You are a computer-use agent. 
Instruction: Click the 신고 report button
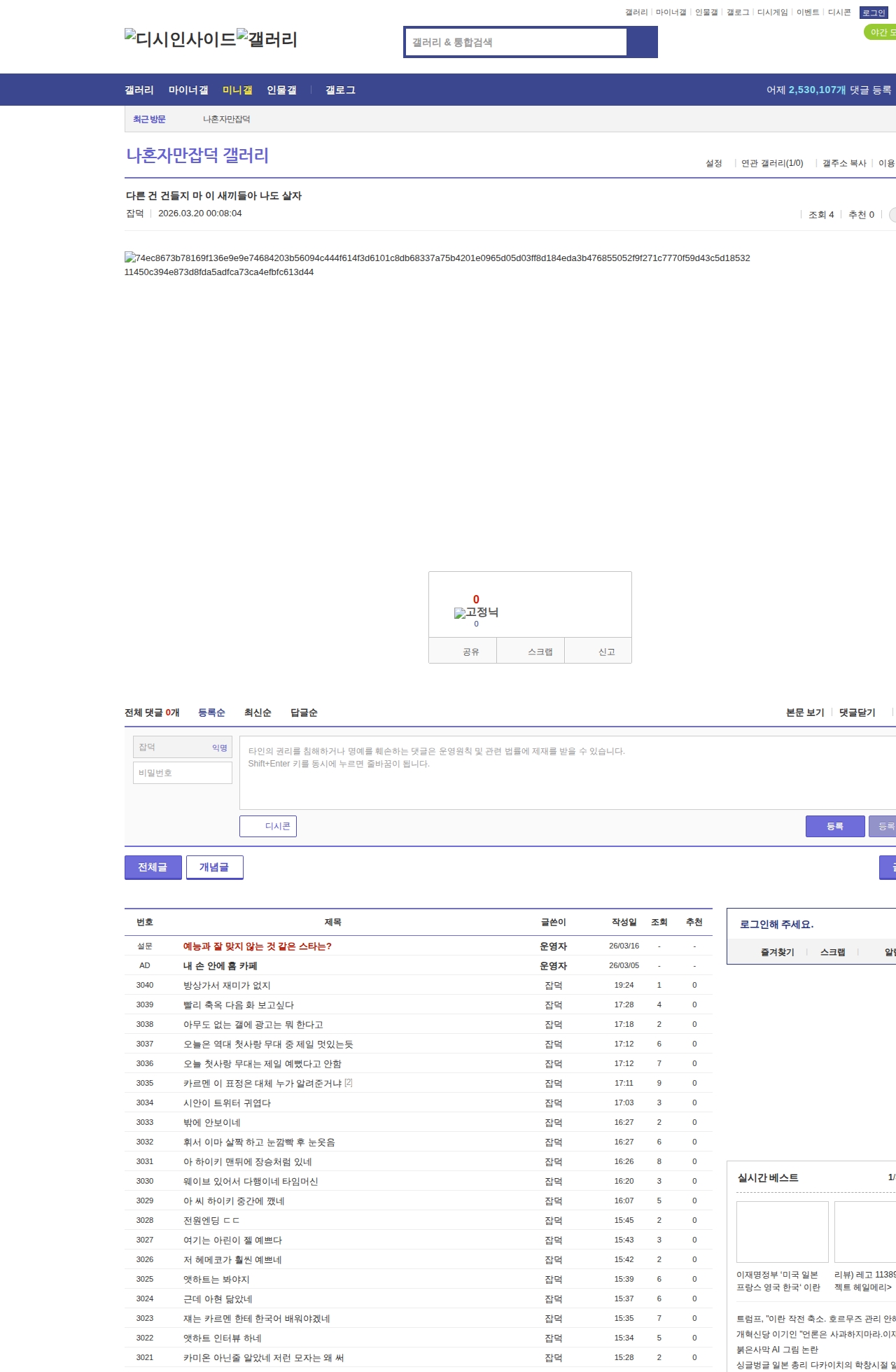click(598, 650)
